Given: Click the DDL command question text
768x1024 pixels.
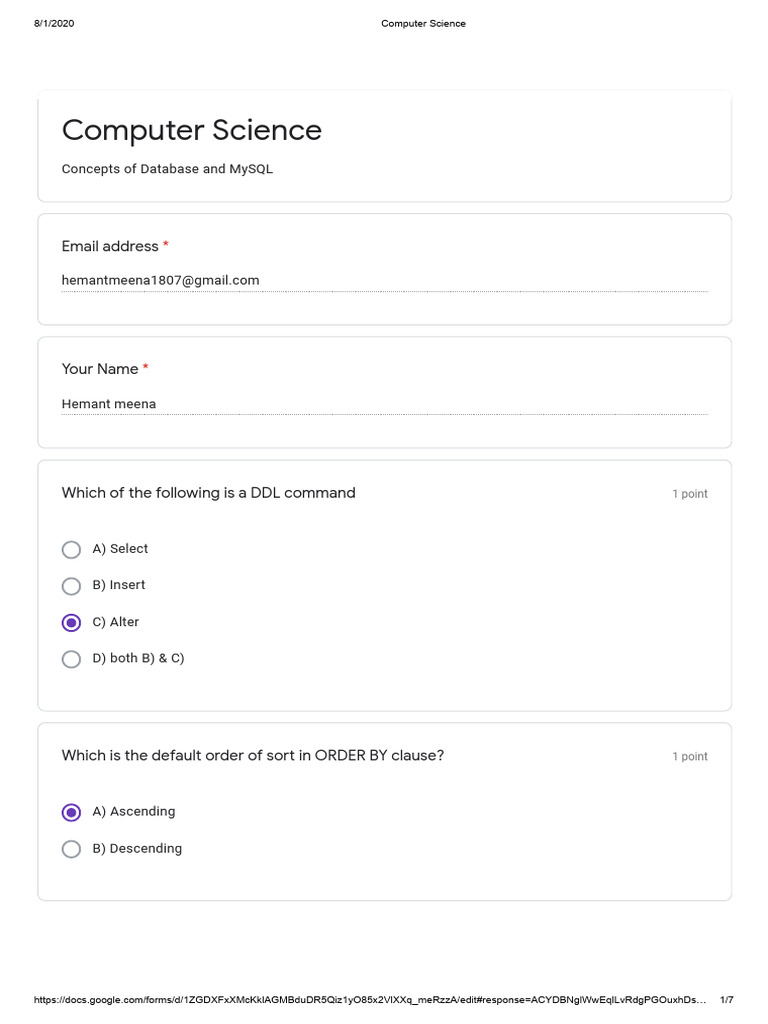Looking at the screenshot, I should pyautogui.click(x=208, y=493).
